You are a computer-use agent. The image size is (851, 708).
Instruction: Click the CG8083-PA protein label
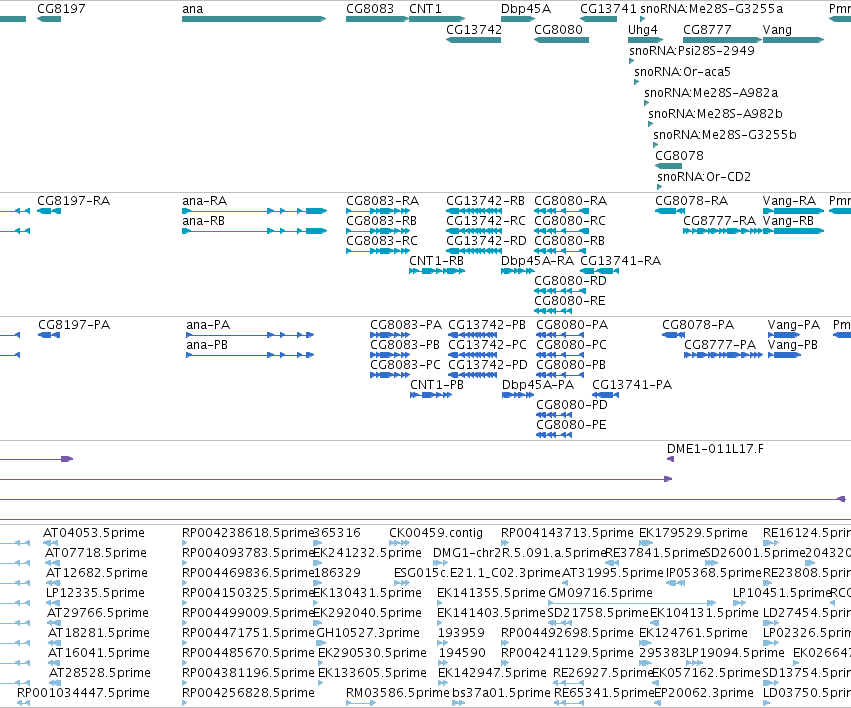406,325
